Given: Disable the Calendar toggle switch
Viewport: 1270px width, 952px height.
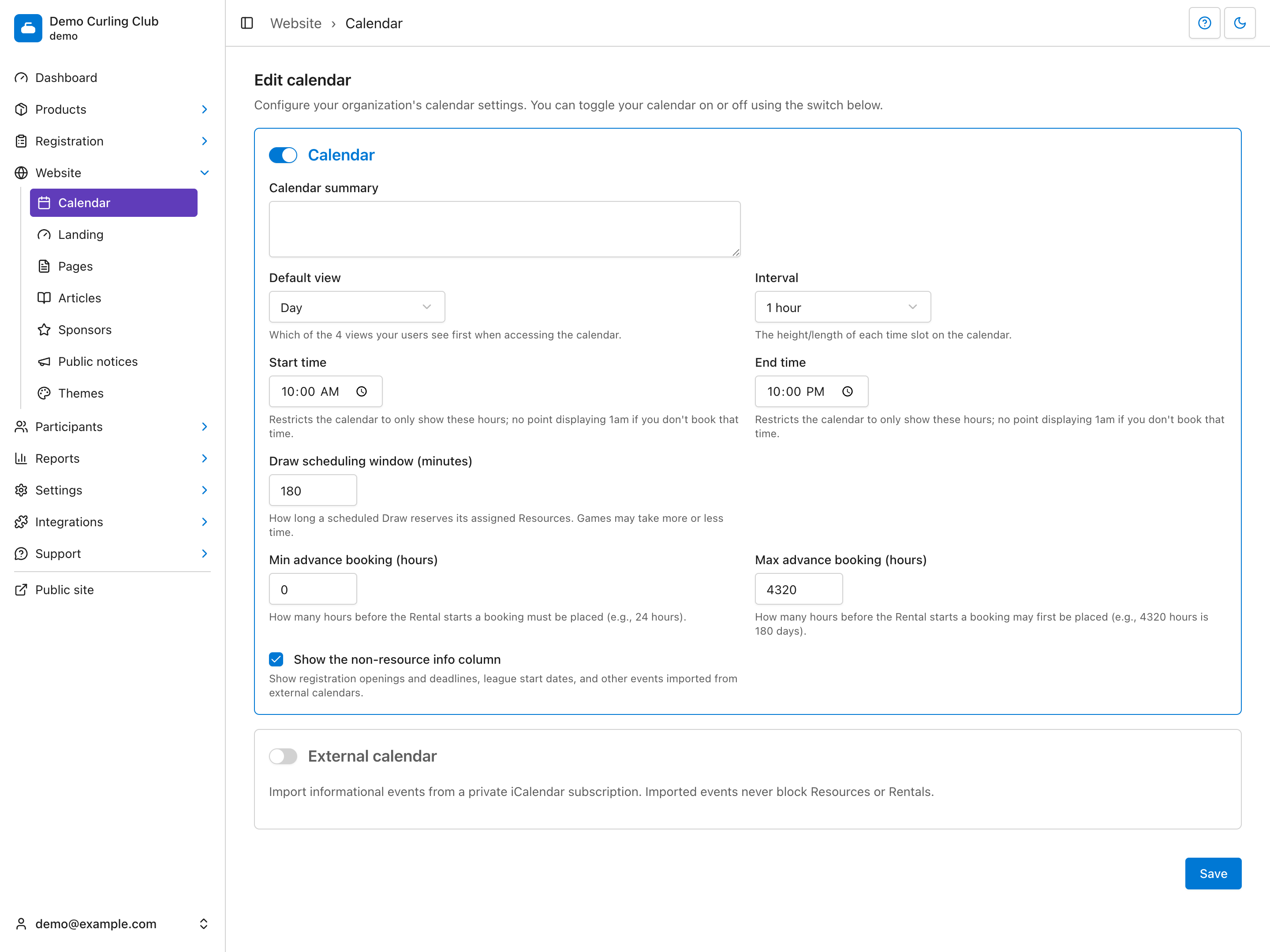Looking at the screenshot, I should 283,155.
